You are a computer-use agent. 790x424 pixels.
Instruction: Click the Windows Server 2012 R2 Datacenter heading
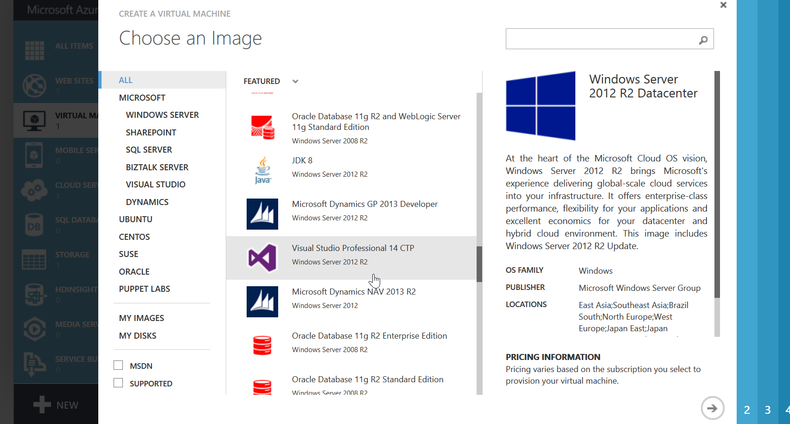click(643, 86)
